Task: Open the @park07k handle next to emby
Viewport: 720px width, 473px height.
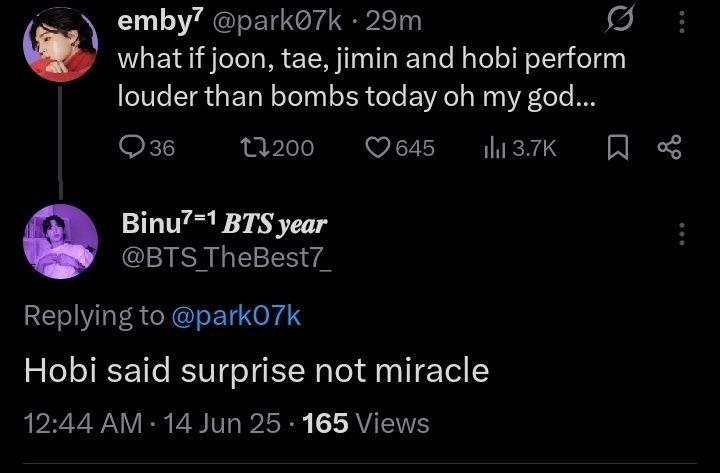Action: 277,21
